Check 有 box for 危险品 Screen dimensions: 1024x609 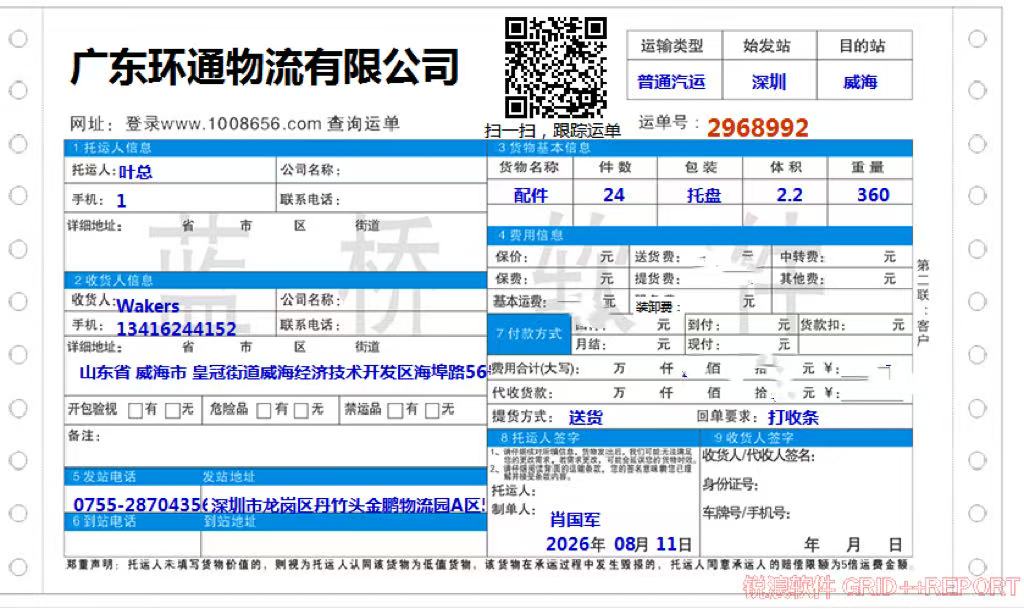point(264,411)
